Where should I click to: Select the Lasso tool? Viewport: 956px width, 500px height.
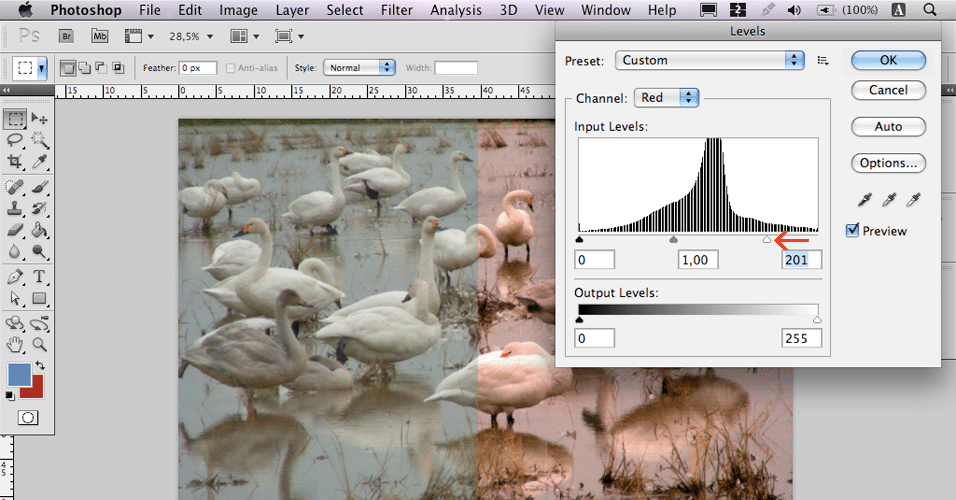[x=15, y=140]
